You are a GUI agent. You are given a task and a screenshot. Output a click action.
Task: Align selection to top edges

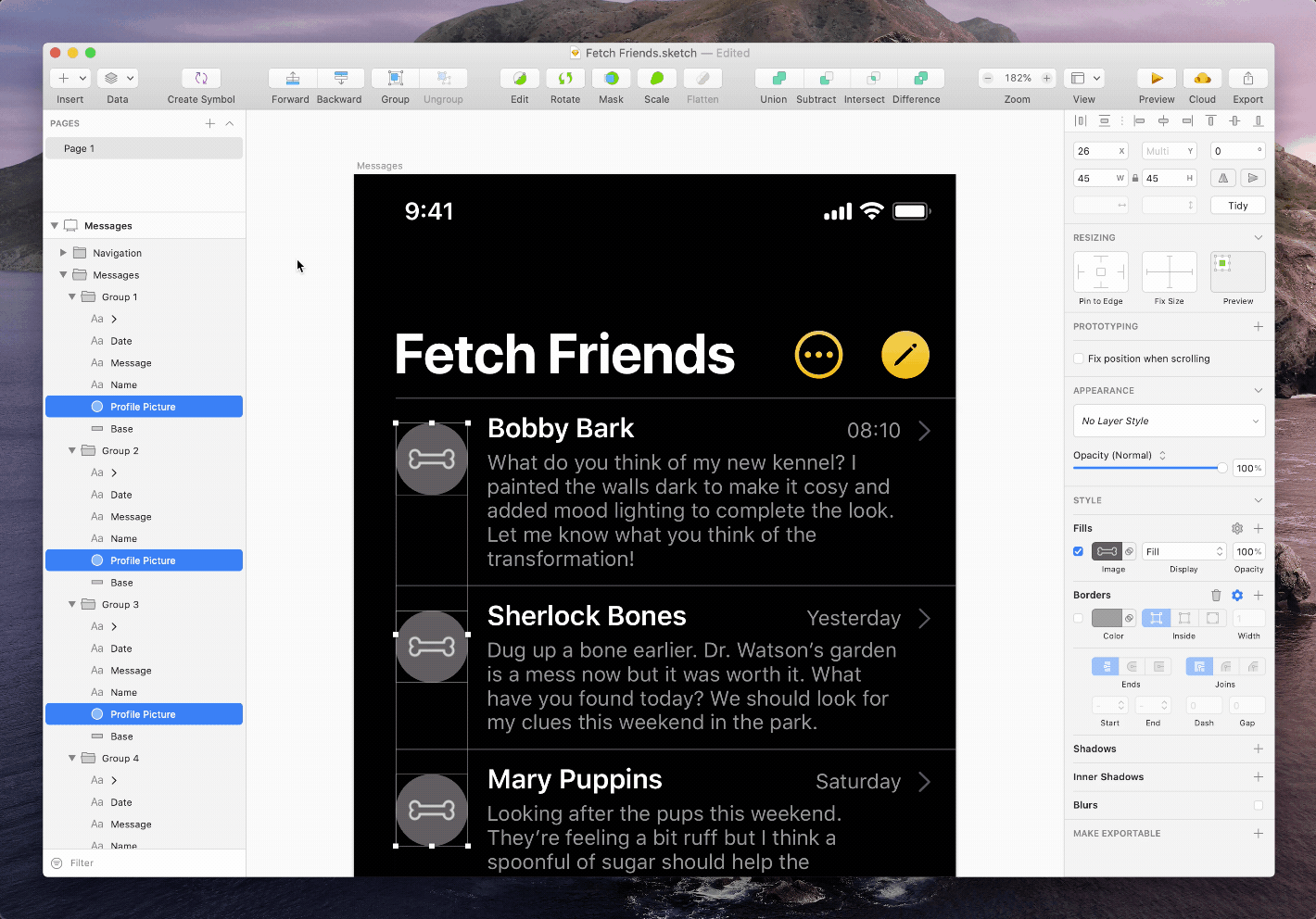pyautogui.click(x=1210, y=121)
